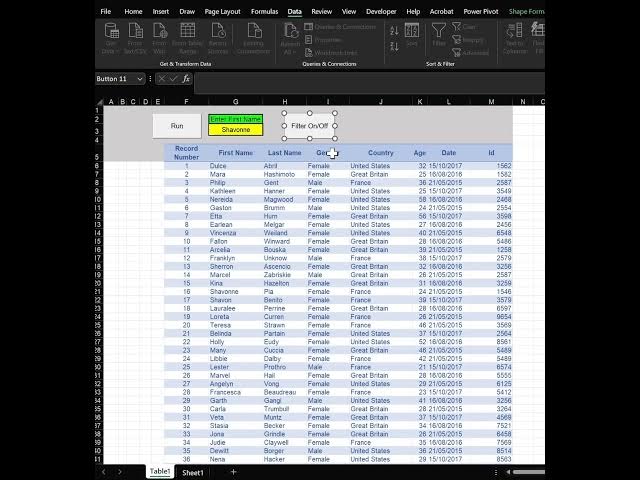The width and height of the screenshot is (640, 480).
Task: Expand the Name Box dropdown arrow
Action: click(140, 79)
